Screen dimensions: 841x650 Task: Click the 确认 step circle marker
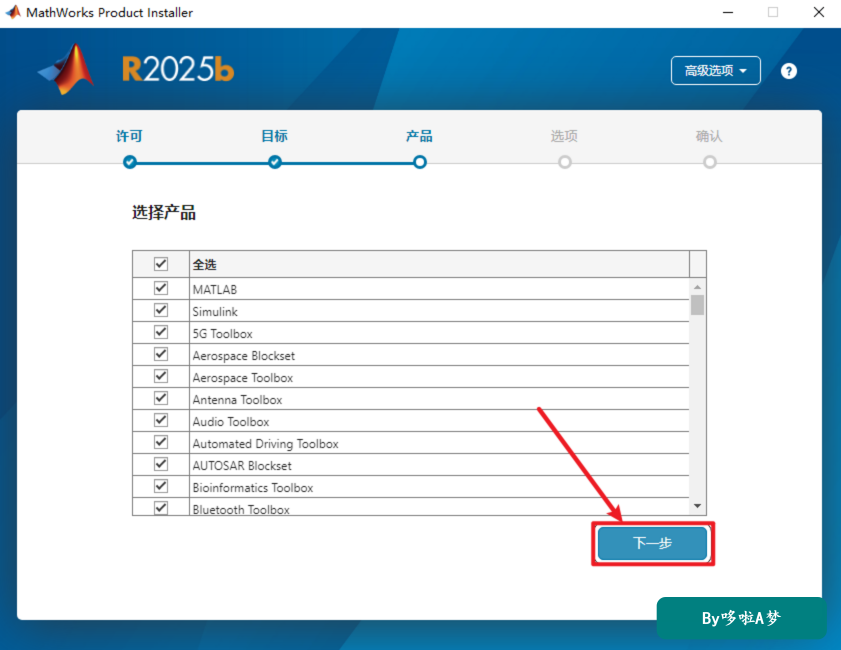tap(710, 162)
